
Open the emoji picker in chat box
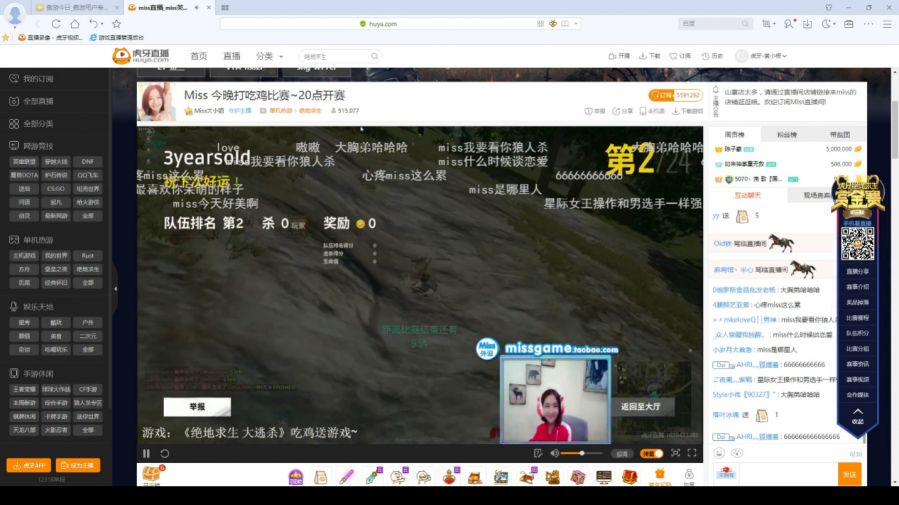click(x=719, y=453)
